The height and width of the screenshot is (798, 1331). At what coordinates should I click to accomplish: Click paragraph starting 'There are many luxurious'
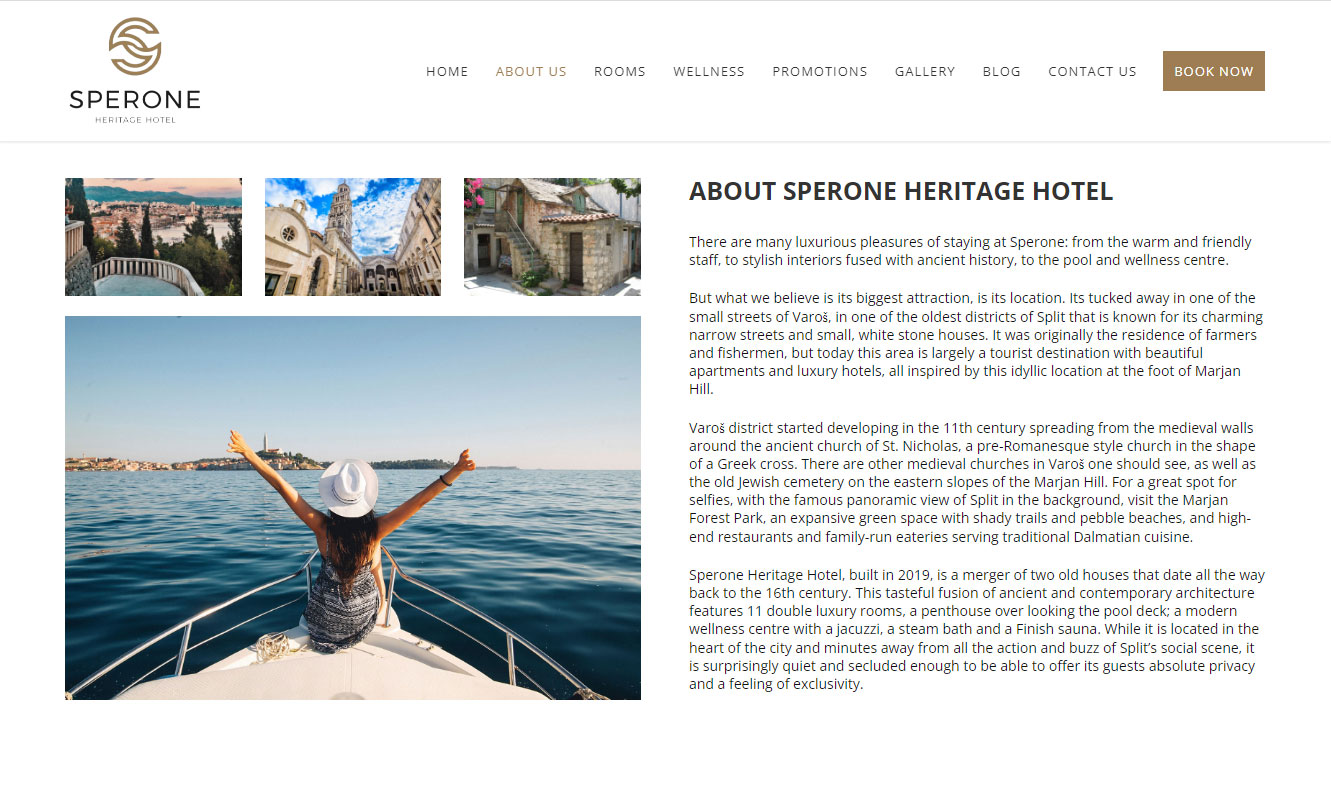click(x=970, y=251)
